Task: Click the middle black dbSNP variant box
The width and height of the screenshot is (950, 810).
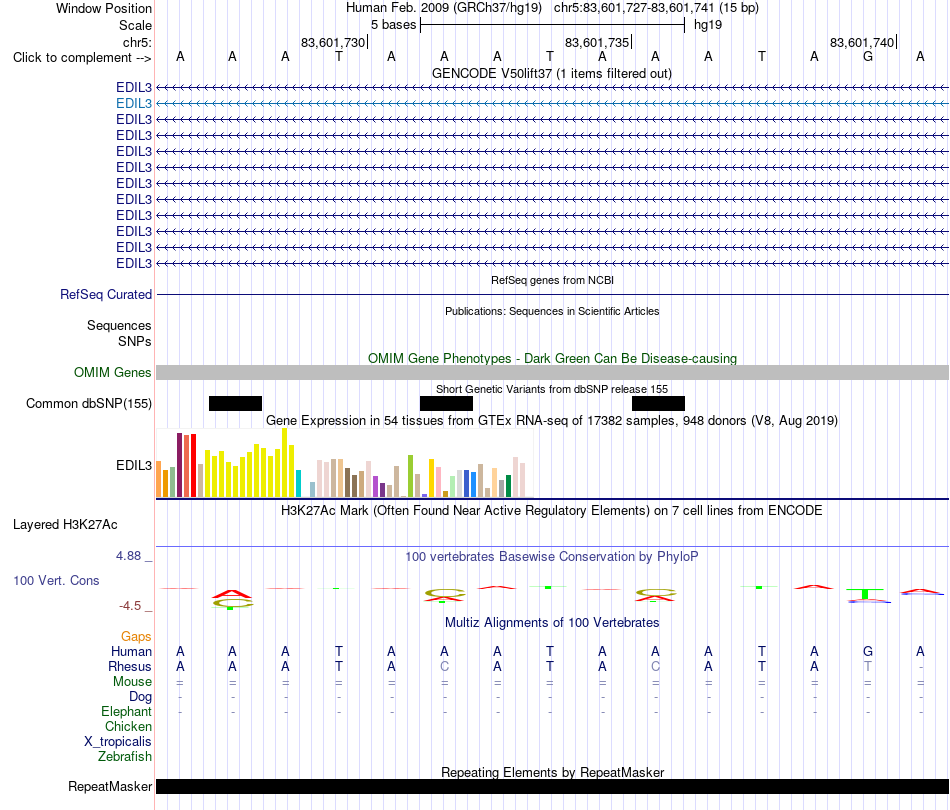Action: pyautogui.click(x=447, y=403)
